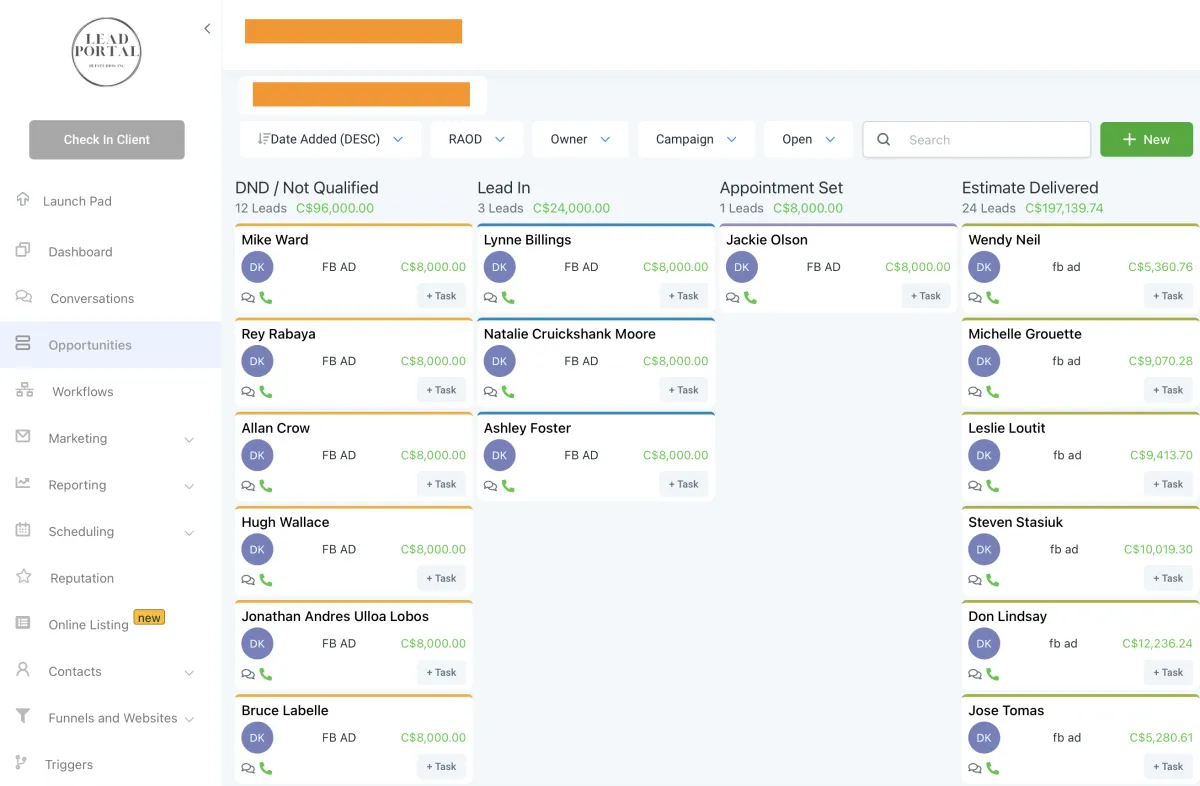Open the Campaign filter dropdown
Image resolution: width=1200 pixels, height=786 pixels.
(696, 139)
